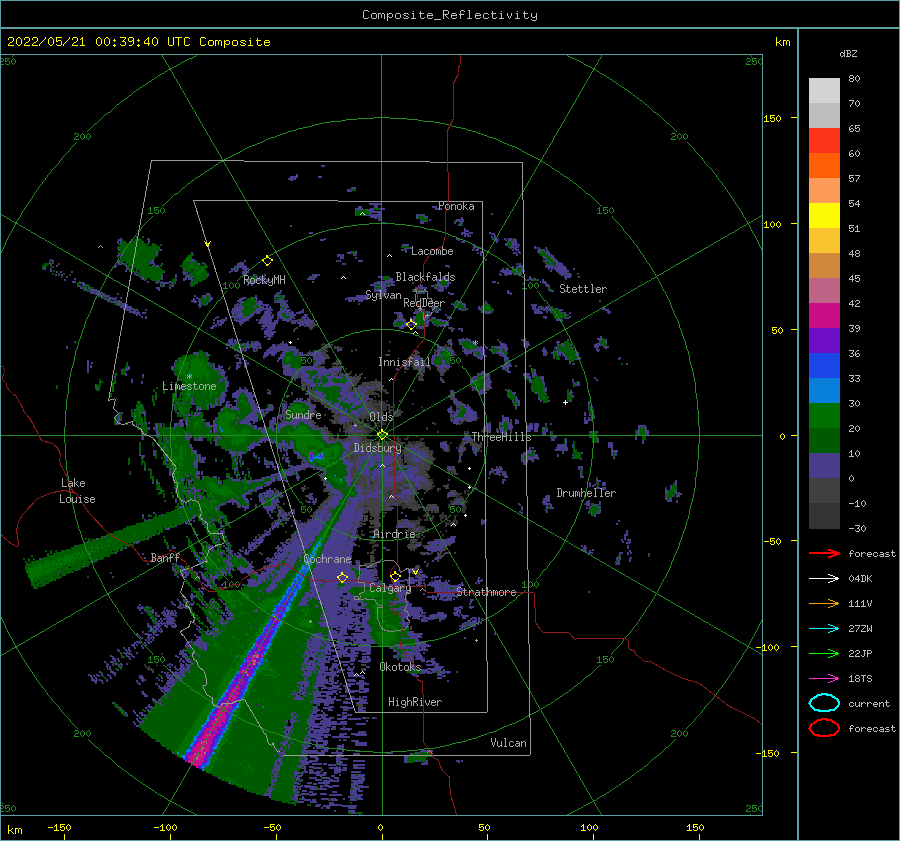Viewport: 900px width, 841px height.
Task: Click the magenta 18TS arrow icon
Action: (824, 679)
